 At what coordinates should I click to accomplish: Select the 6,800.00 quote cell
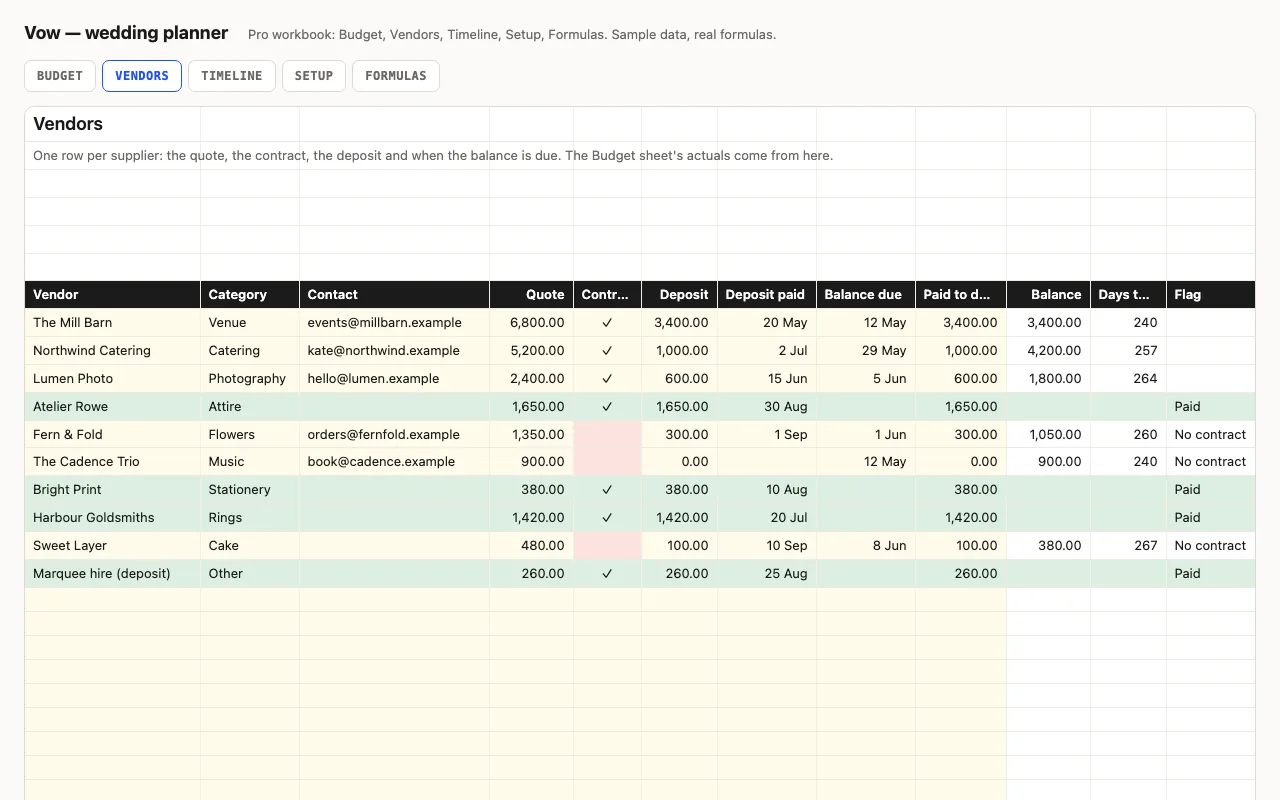(x=531, y=323)
